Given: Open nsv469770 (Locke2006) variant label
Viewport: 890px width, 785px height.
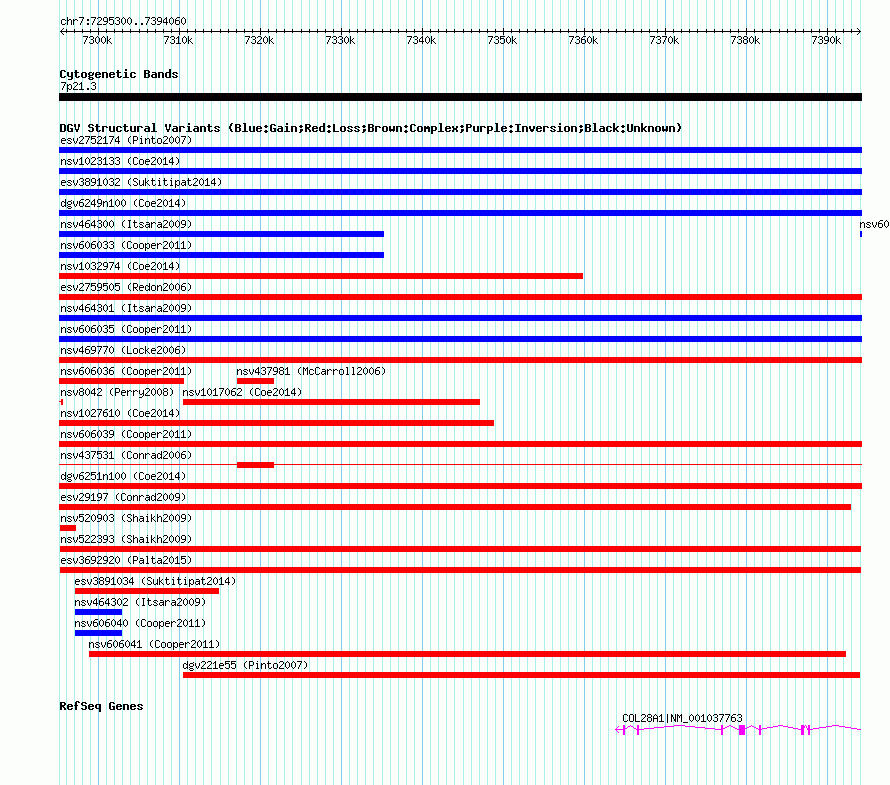Looking at the screenshot, I should tap(123, 350).
